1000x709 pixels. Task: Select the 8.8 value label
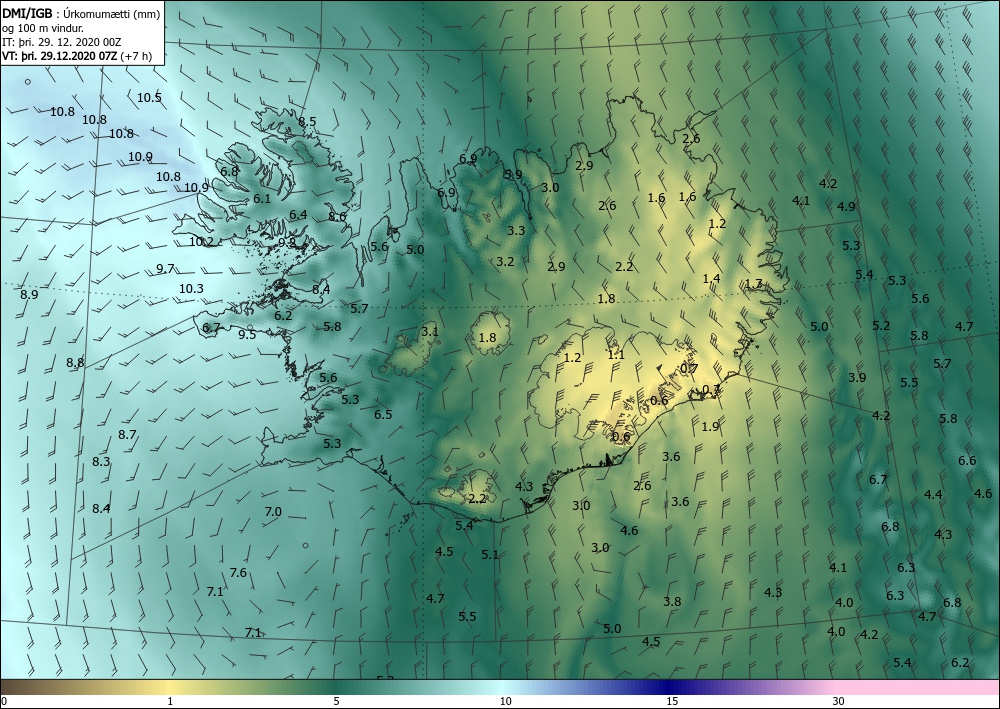point(75,363)
